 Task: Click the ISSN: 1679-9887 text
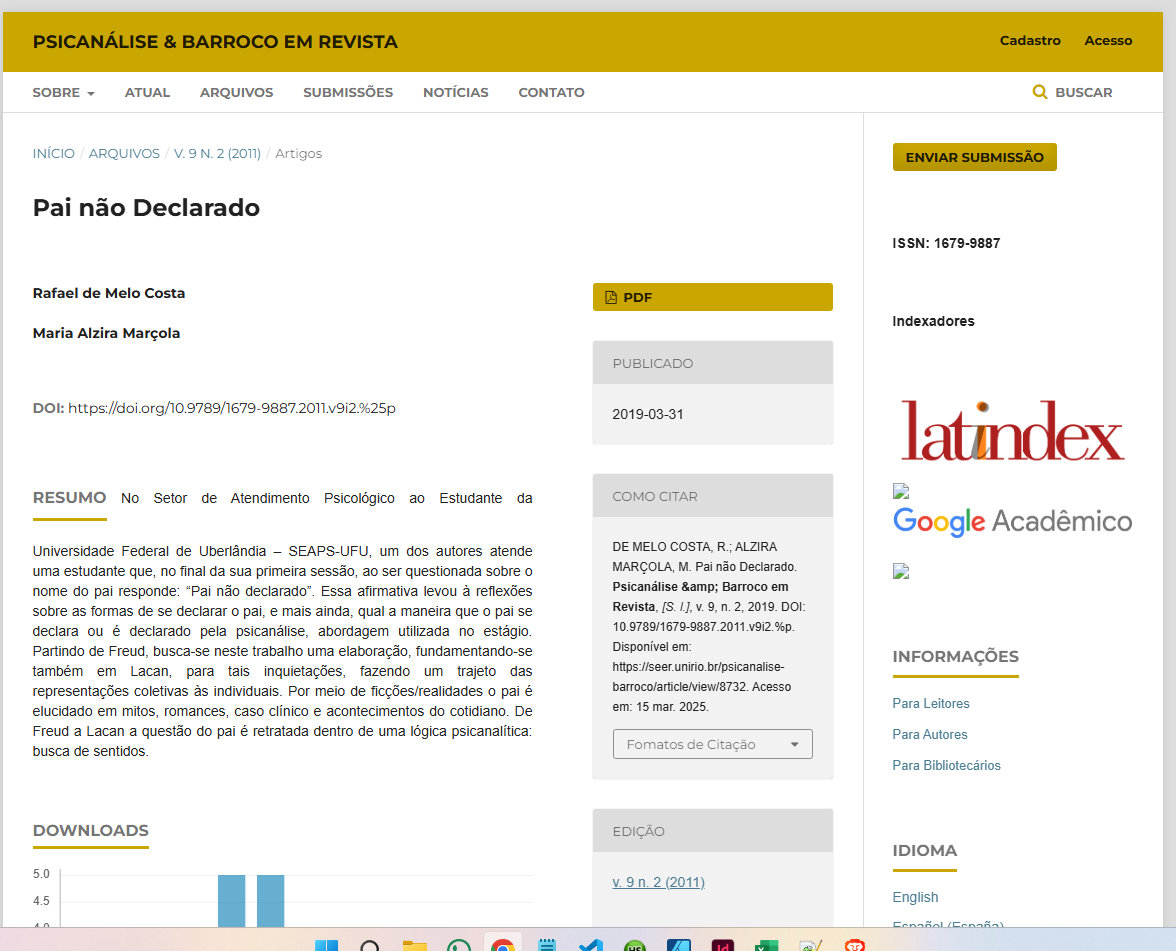(x=946, y=243)
